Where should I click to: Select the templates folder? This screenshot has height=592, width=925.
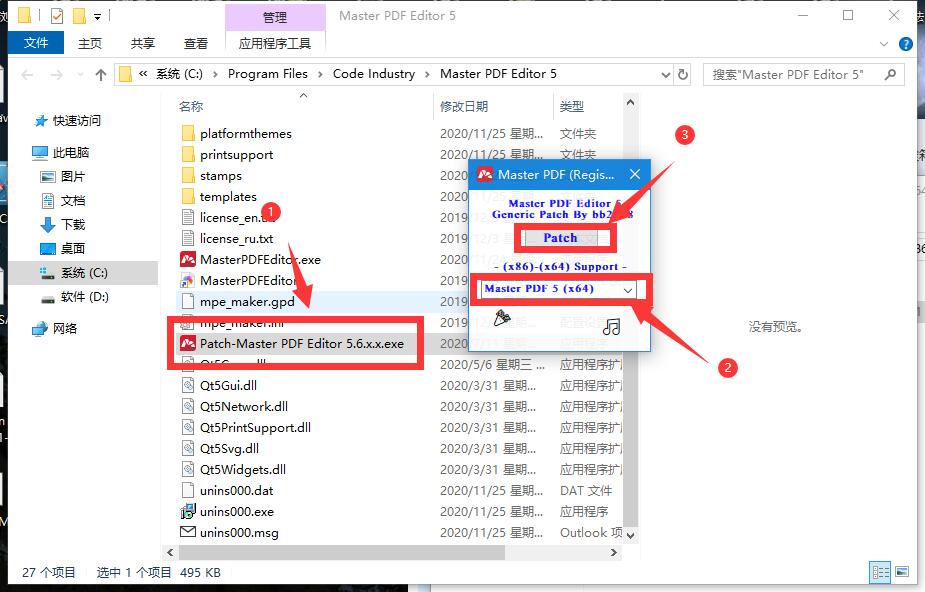[x=228, y=197]
